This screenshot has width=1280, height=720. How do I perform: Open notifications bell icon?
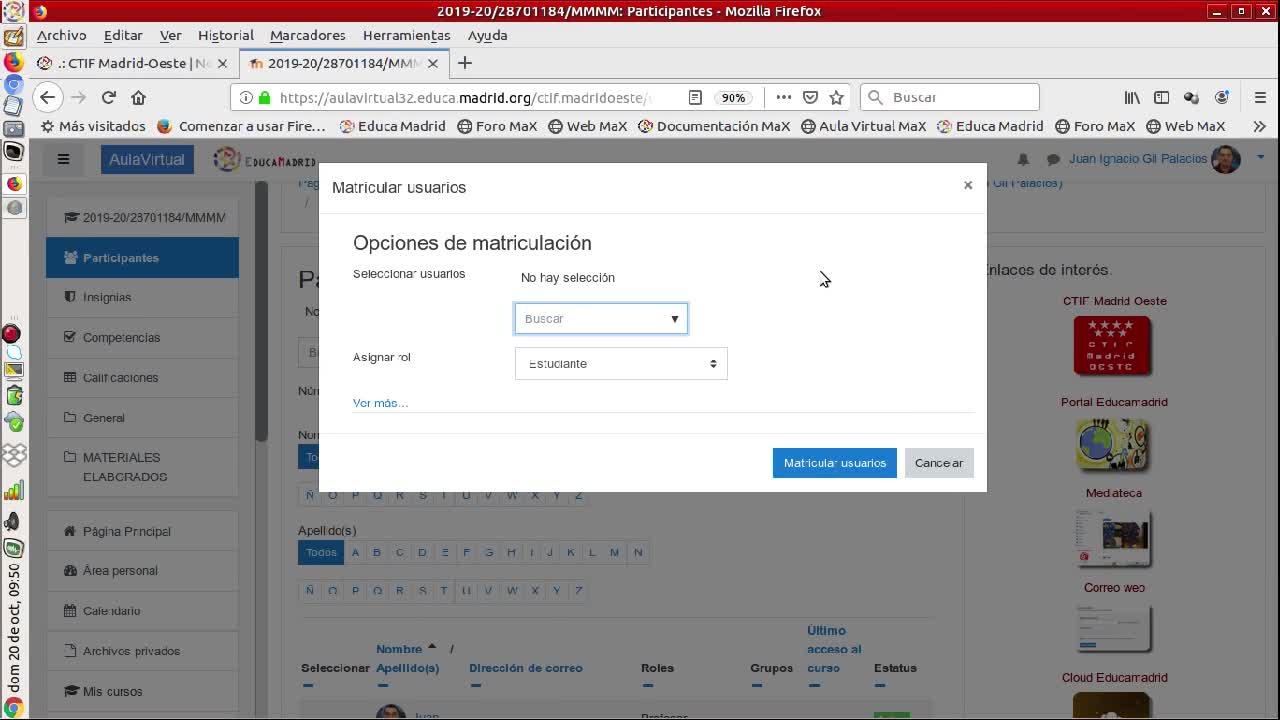pos(1023,159)
